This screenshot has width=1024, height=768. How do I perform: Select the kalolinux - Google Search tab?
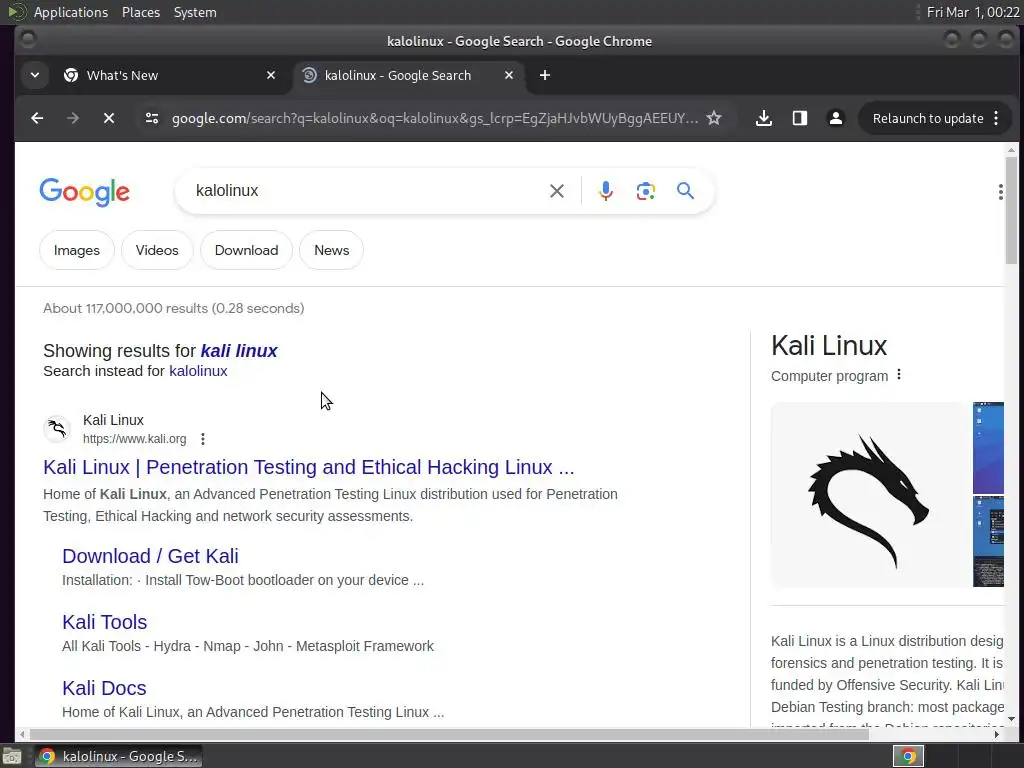point(408,75)
